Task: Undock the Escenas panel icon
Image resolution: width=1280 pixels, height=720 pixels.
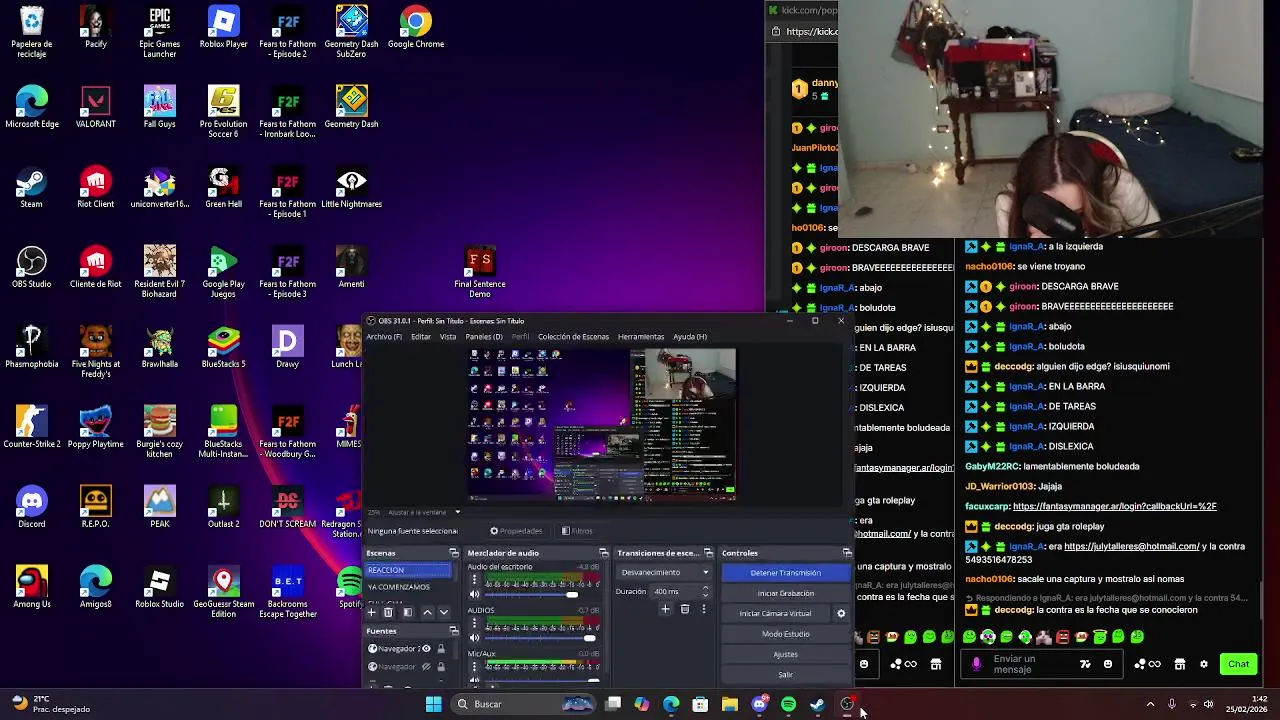Action: click(454, 553)
